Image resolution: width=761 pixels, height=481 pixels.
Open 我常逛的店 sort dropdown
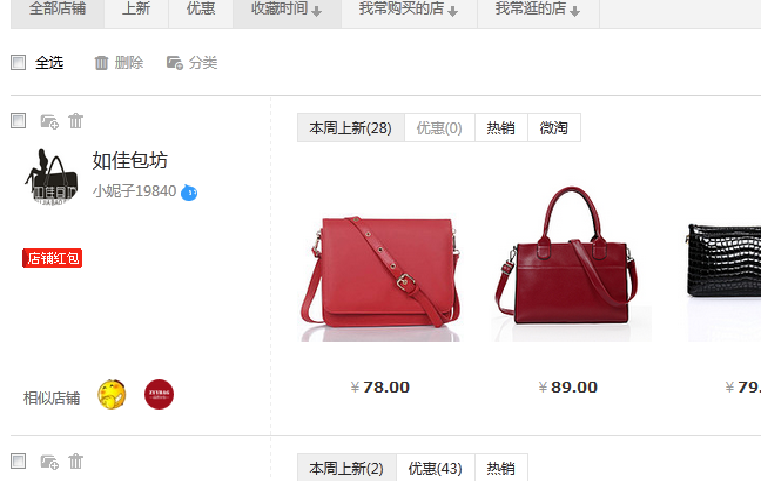click(575, 11)
